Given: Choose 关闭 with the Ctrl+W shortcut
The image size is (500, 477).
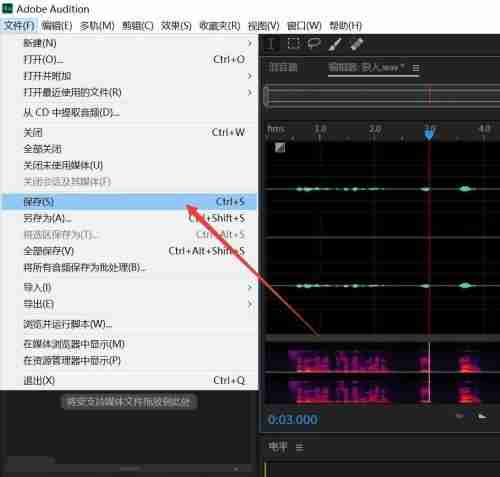Looking at the screenshot, I should click(x=129, y=133).
